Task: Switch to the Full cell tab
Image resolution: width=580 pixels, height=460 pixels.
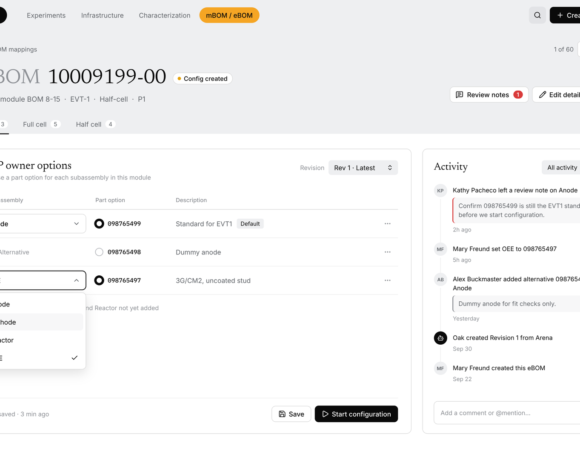Action: click(x=41, y=124)
